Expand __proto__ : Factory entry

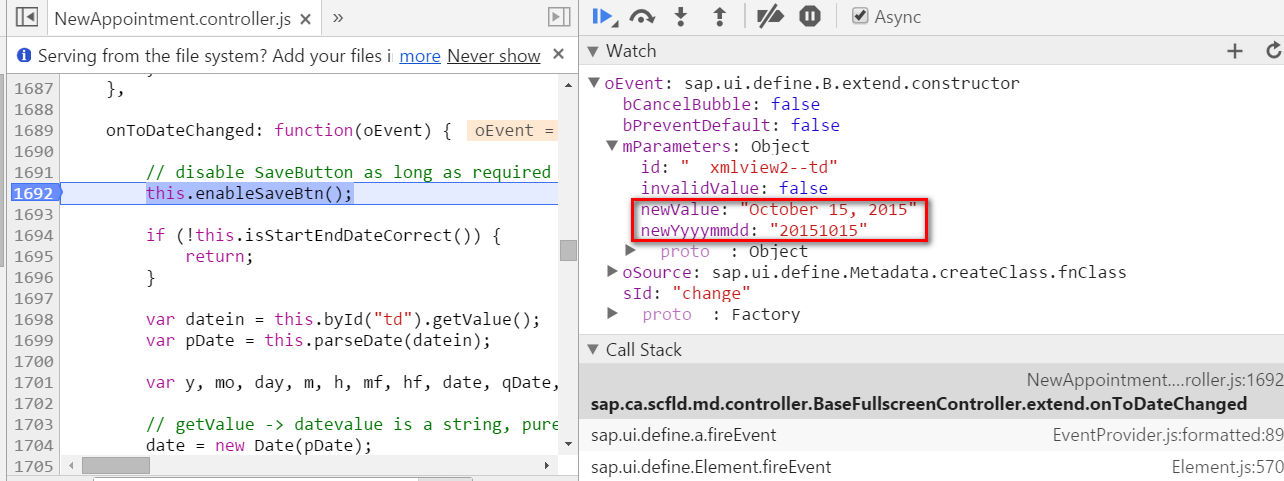[612, 314]
